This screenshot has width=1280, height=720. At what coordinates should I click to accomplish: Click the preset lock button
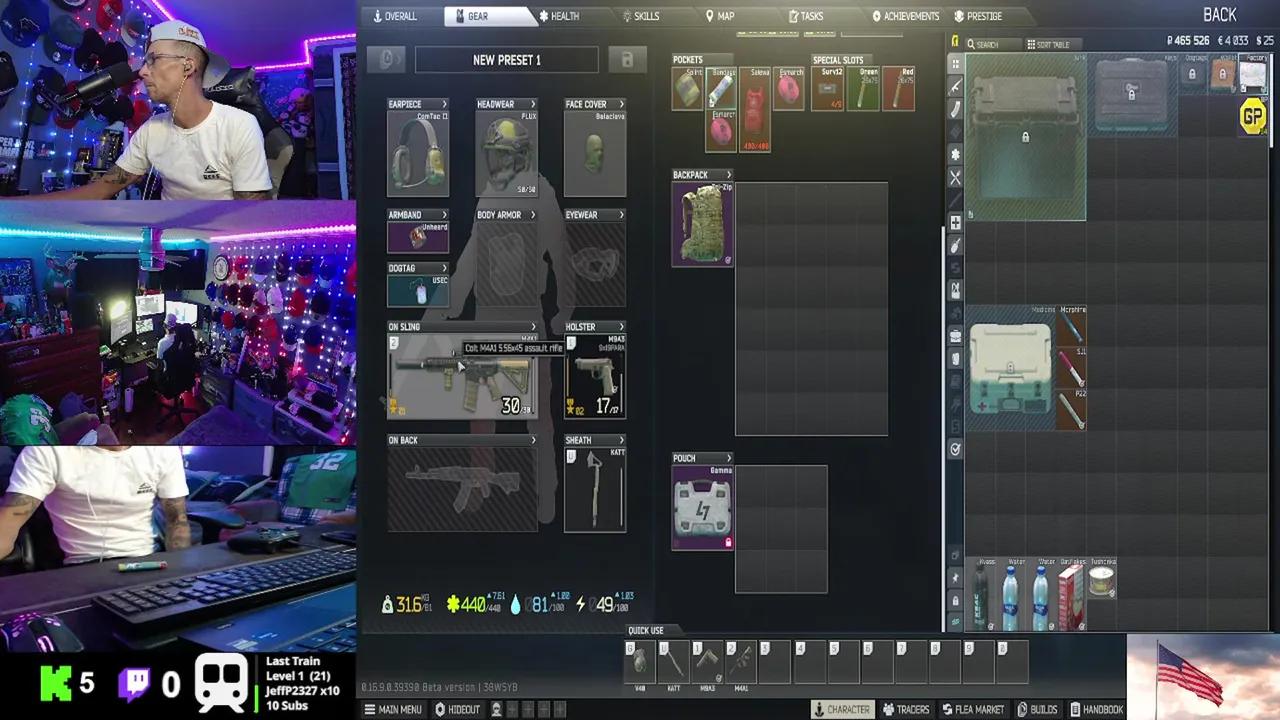[x=627, y=60]
